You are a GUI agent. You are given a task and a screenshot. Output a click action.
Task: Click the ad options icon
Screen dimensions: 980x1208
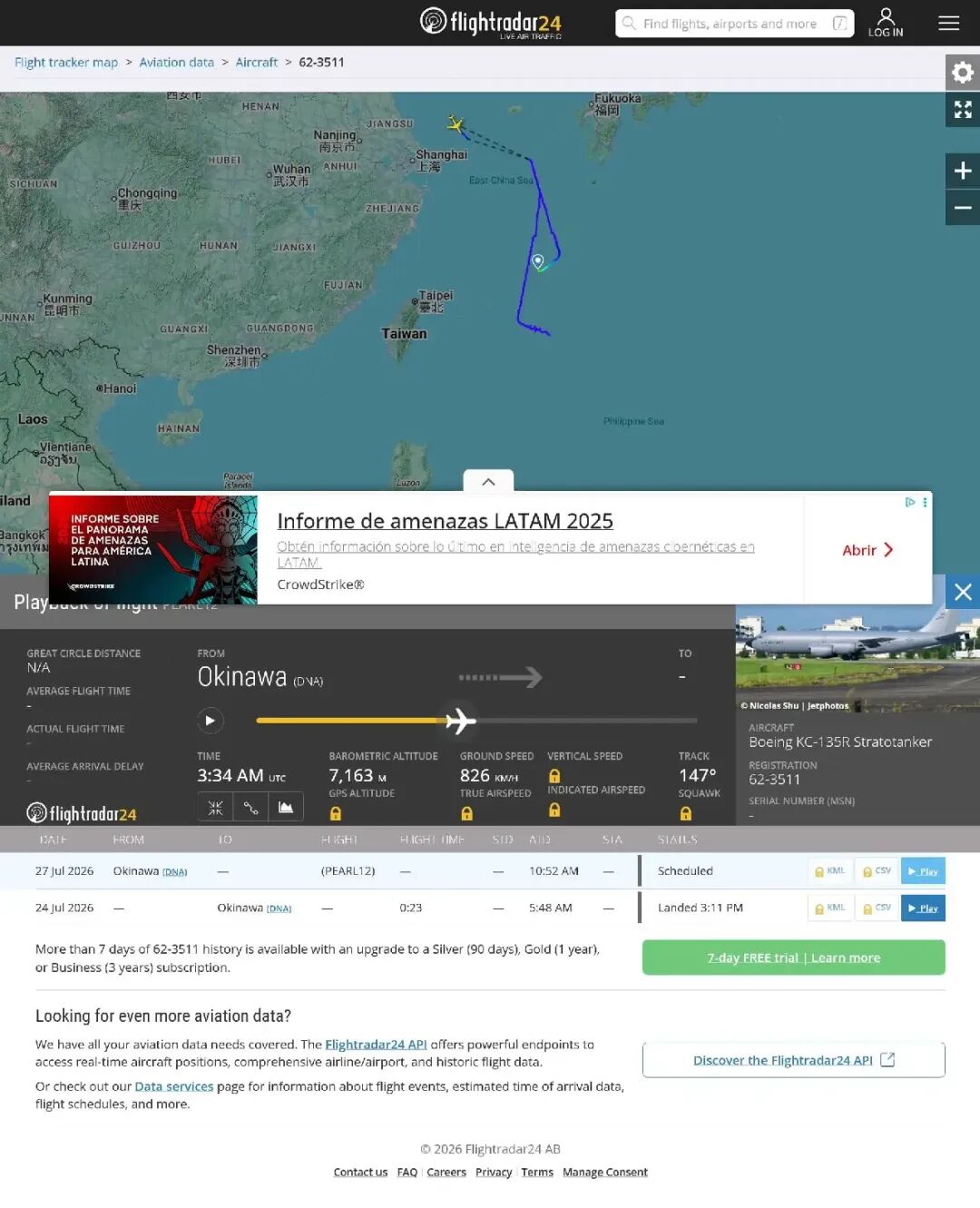tap(925, 502)
